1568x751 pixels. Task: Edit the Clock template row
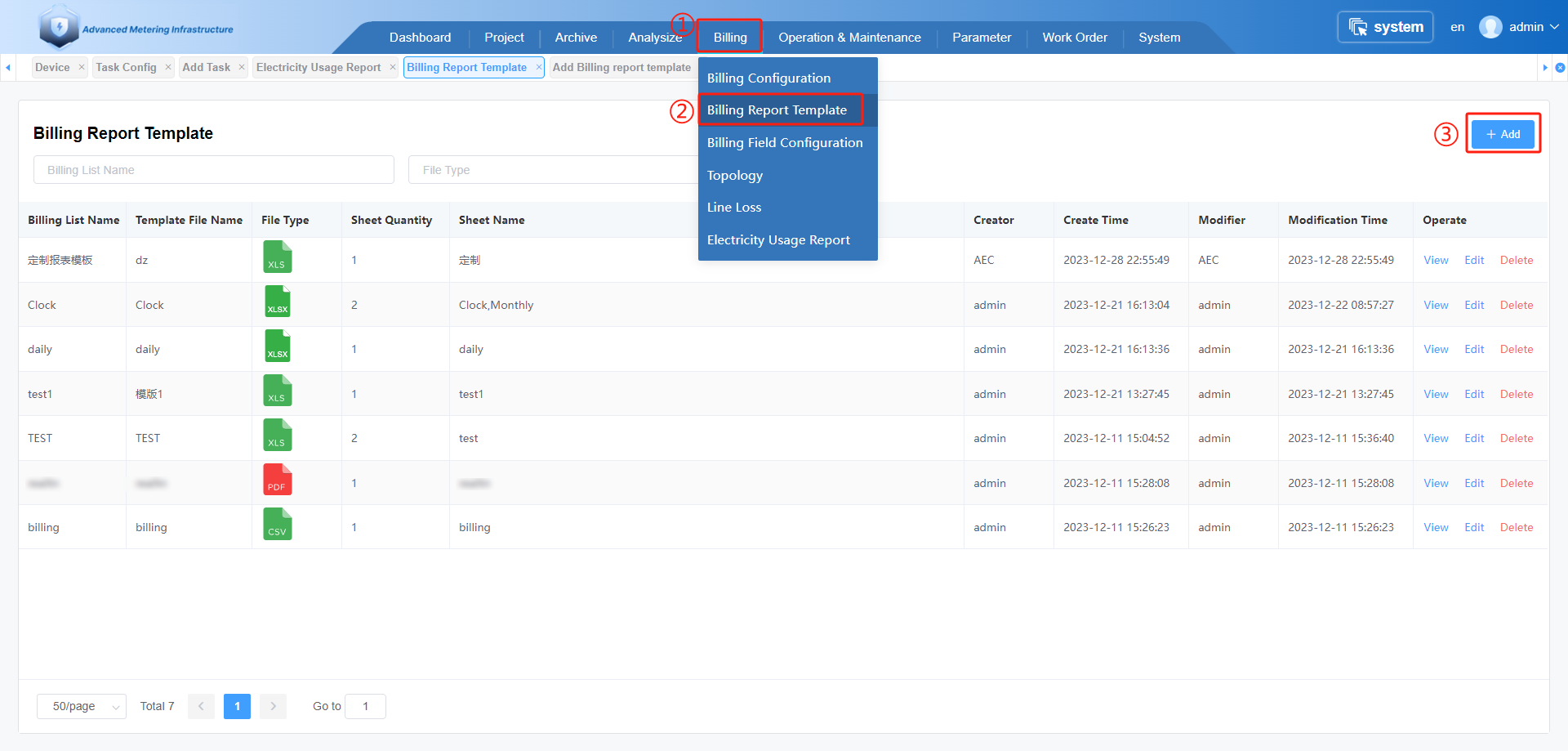[x=1474, y=305]
